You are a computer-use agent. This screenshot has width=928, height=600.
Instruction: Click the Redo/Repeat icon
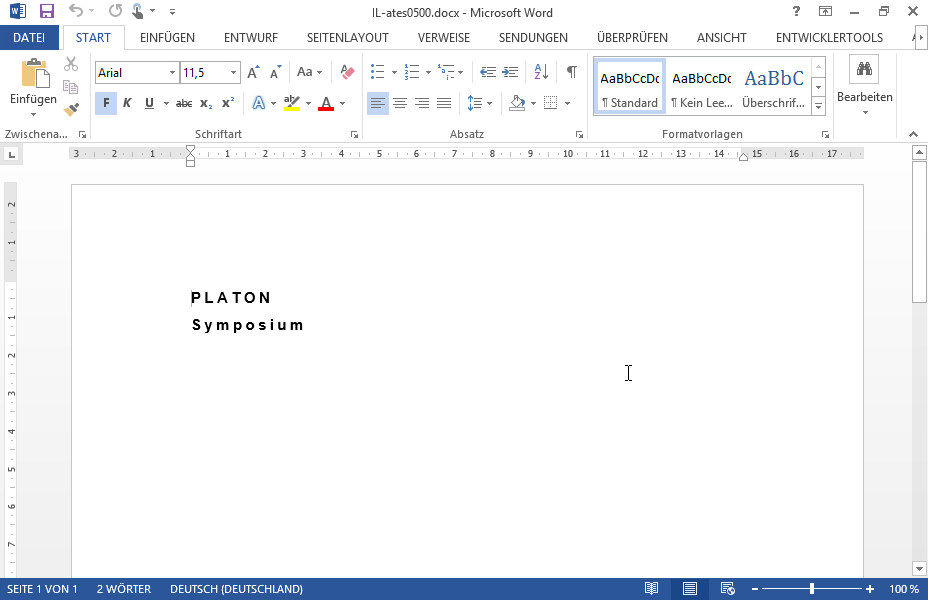(115, 11)
